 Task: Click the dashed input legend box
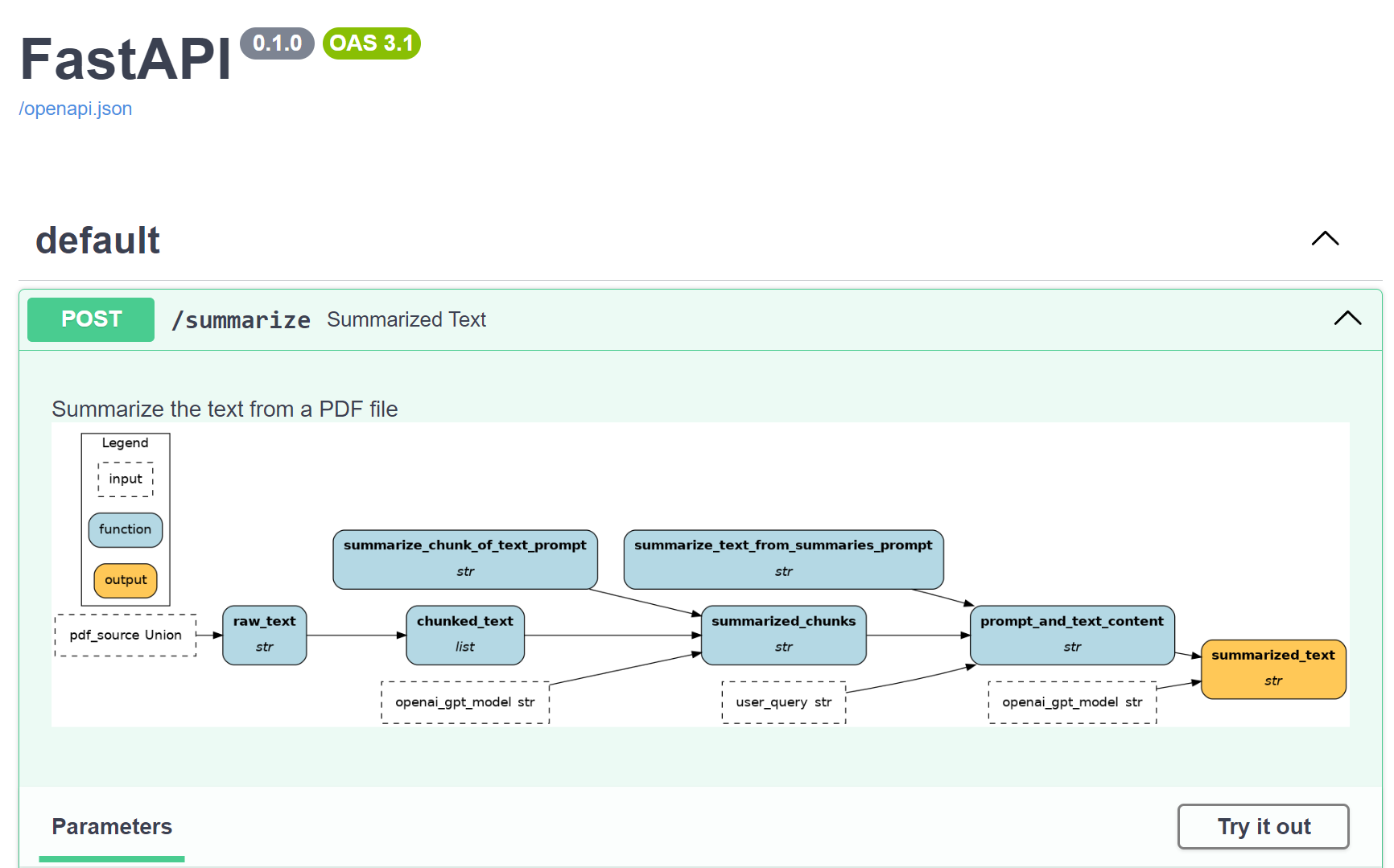click(x=126, y=479)
